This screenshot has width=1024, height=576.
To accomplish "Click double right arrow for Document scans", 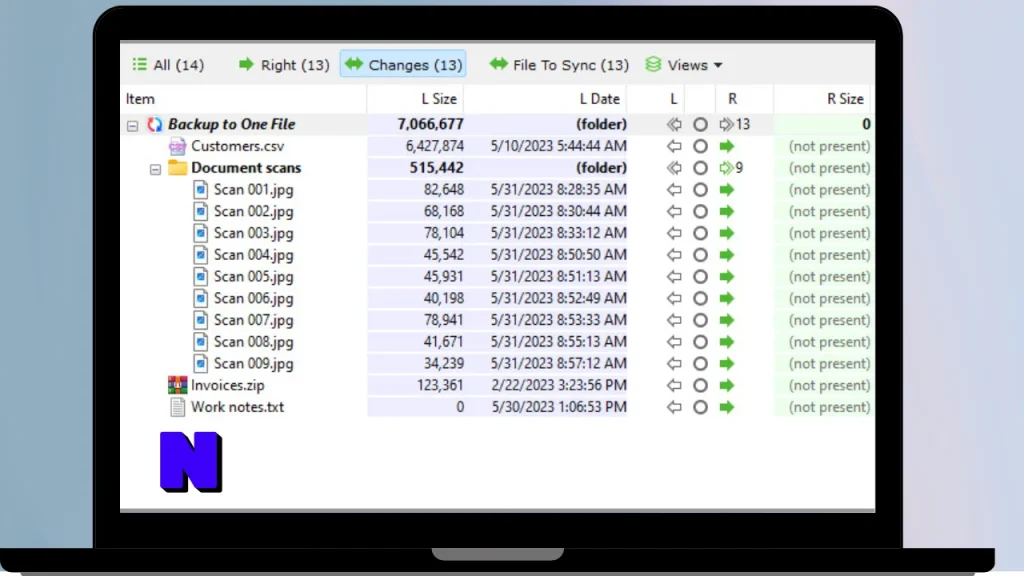I will tap(726, 168).
